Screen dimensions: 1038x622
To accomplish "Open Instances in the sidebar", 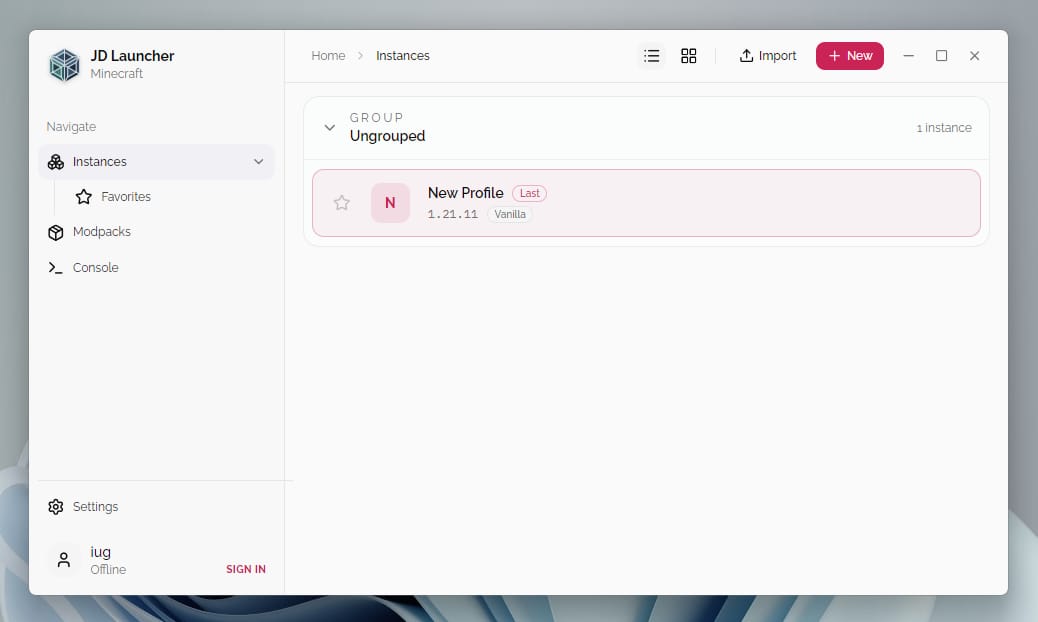I will 156,161.
